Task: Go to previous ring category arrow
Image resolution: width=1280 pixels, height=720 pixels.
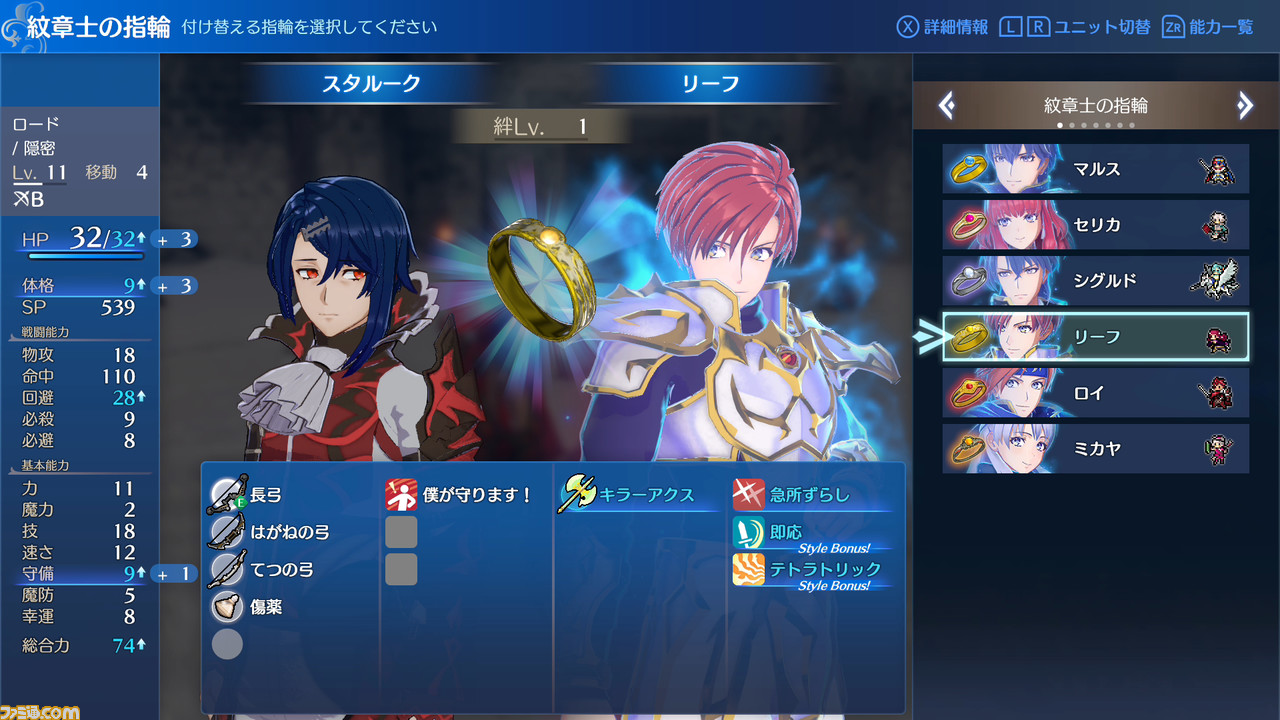Action: pyautogui.click(x=947, y=105)
